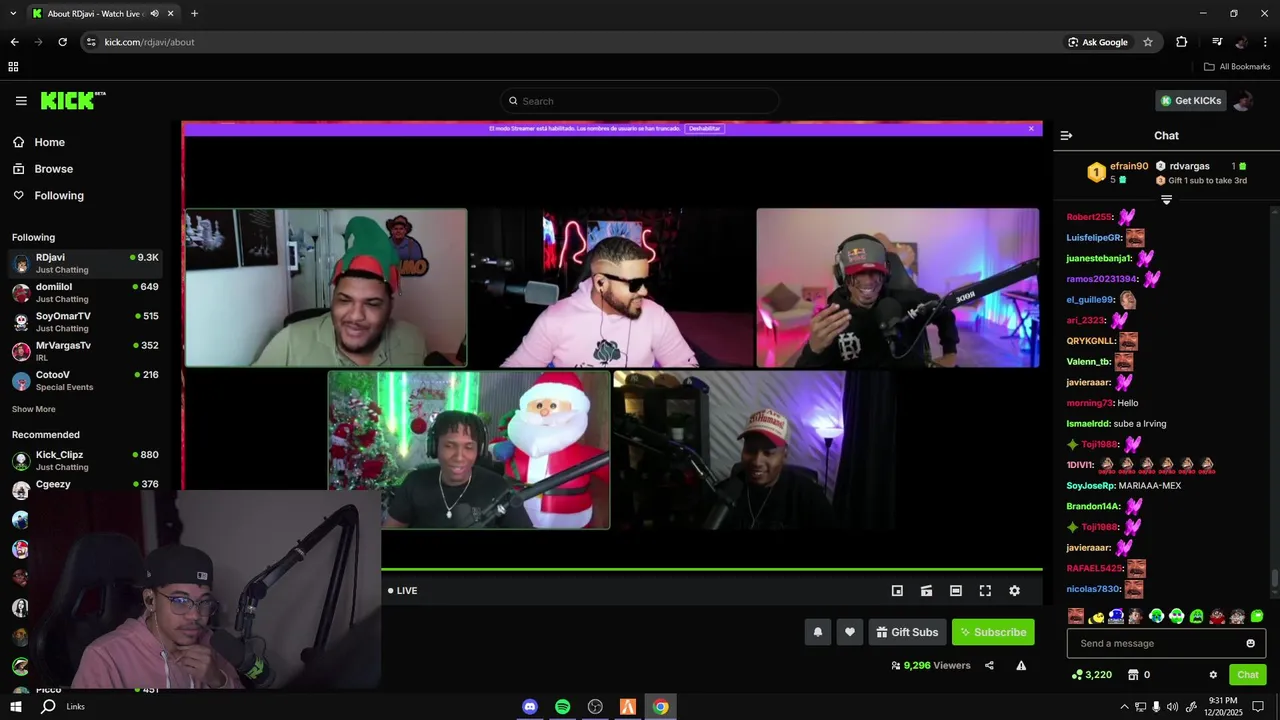This screenshot has width=1280, height=720.
Task: Open Kick_Clipz recommended channel
Action: 85,461
